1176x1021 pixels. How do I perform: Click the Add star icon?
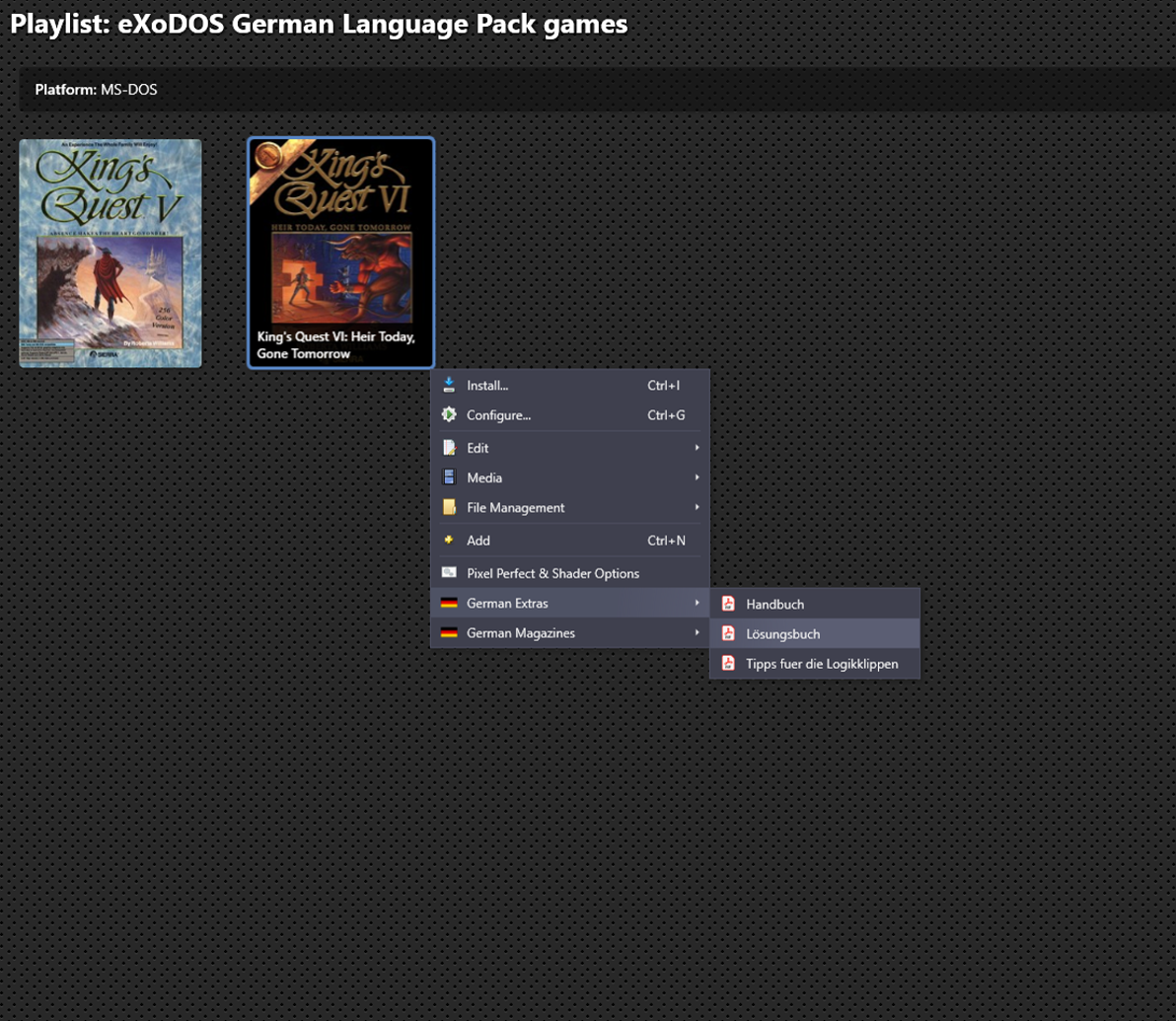[449, 540]
